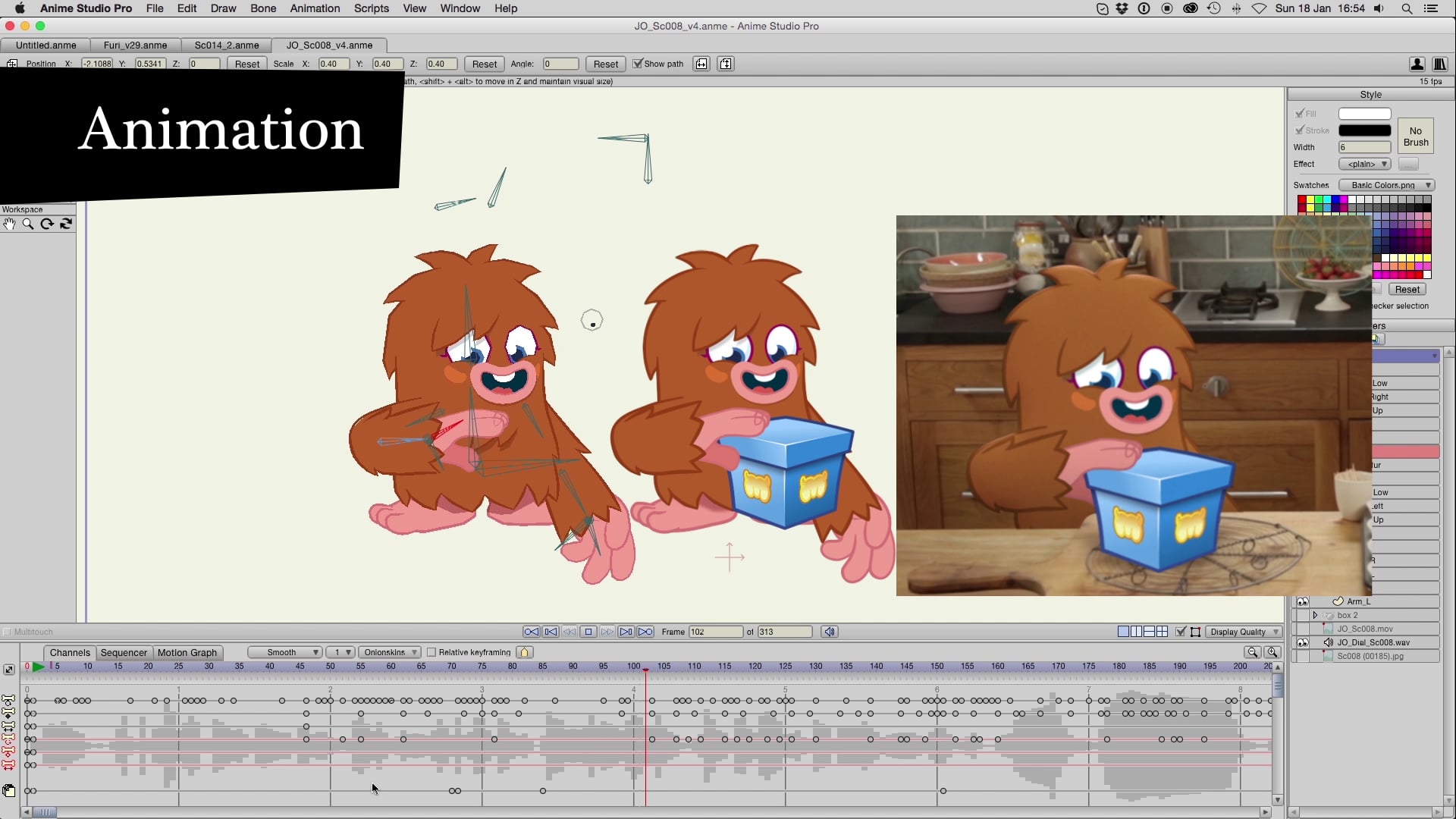Viewport: 1456px width, 819px height.
Task: Toggle the Multitouch checkbox
Action: click(7, 632)
